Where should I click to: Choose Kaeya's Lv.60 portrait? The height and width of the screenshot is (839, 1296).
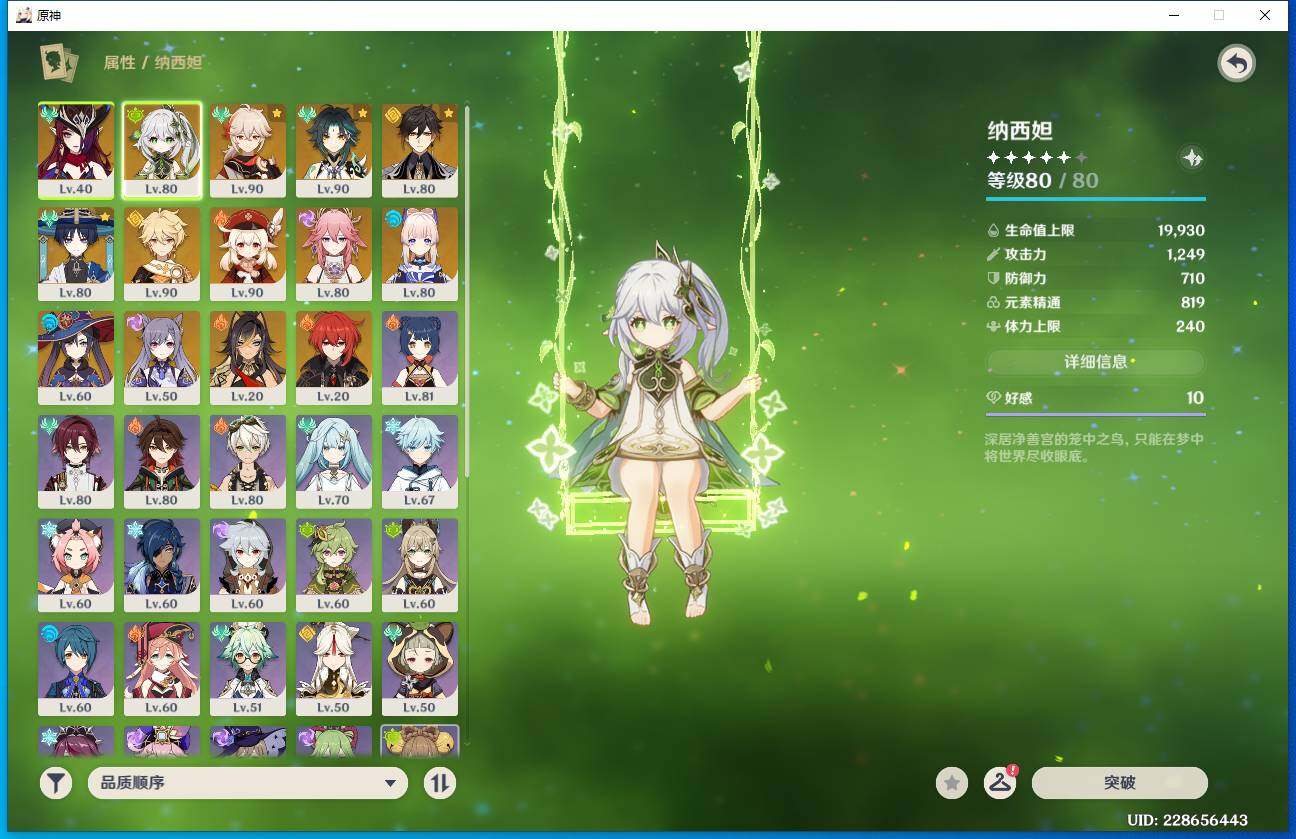tap(162, 566)
